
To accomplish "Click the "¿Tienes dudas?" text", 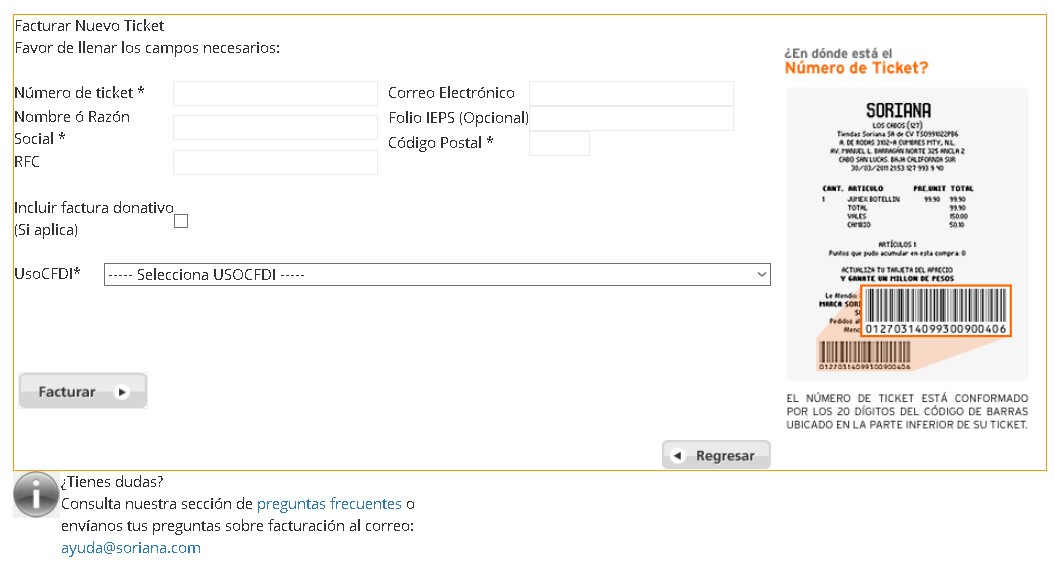I will (112, 482).
